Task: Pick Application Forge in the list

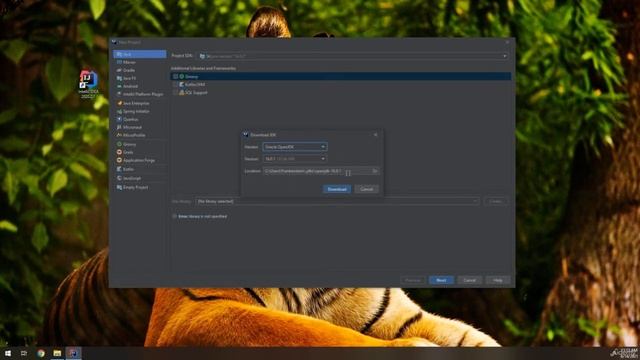Action: pyautogui.click(x=140, y=160)
